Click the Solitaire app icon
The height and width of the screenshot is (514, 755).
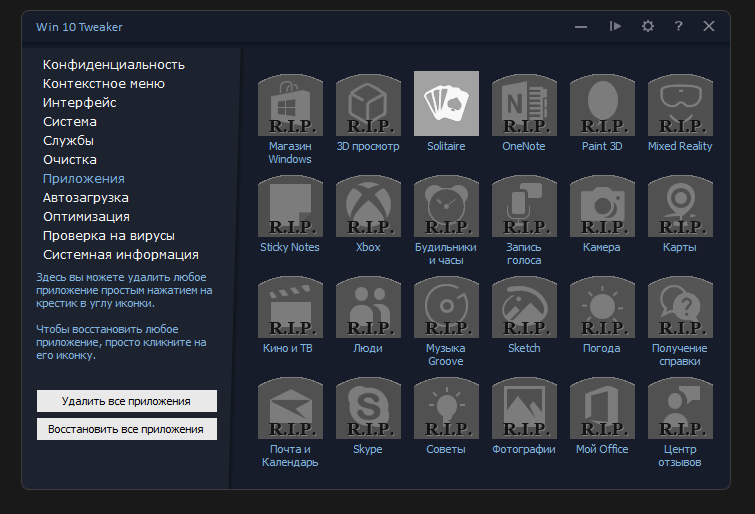coord(446,104)
